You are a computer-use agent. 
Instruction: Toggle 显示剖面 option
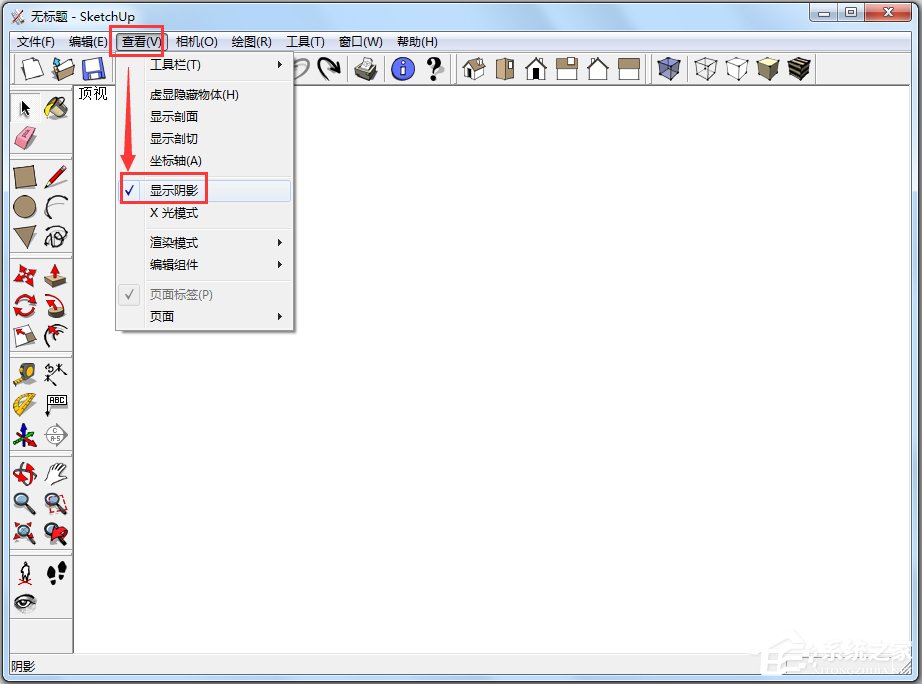click(x=205, y=116)
